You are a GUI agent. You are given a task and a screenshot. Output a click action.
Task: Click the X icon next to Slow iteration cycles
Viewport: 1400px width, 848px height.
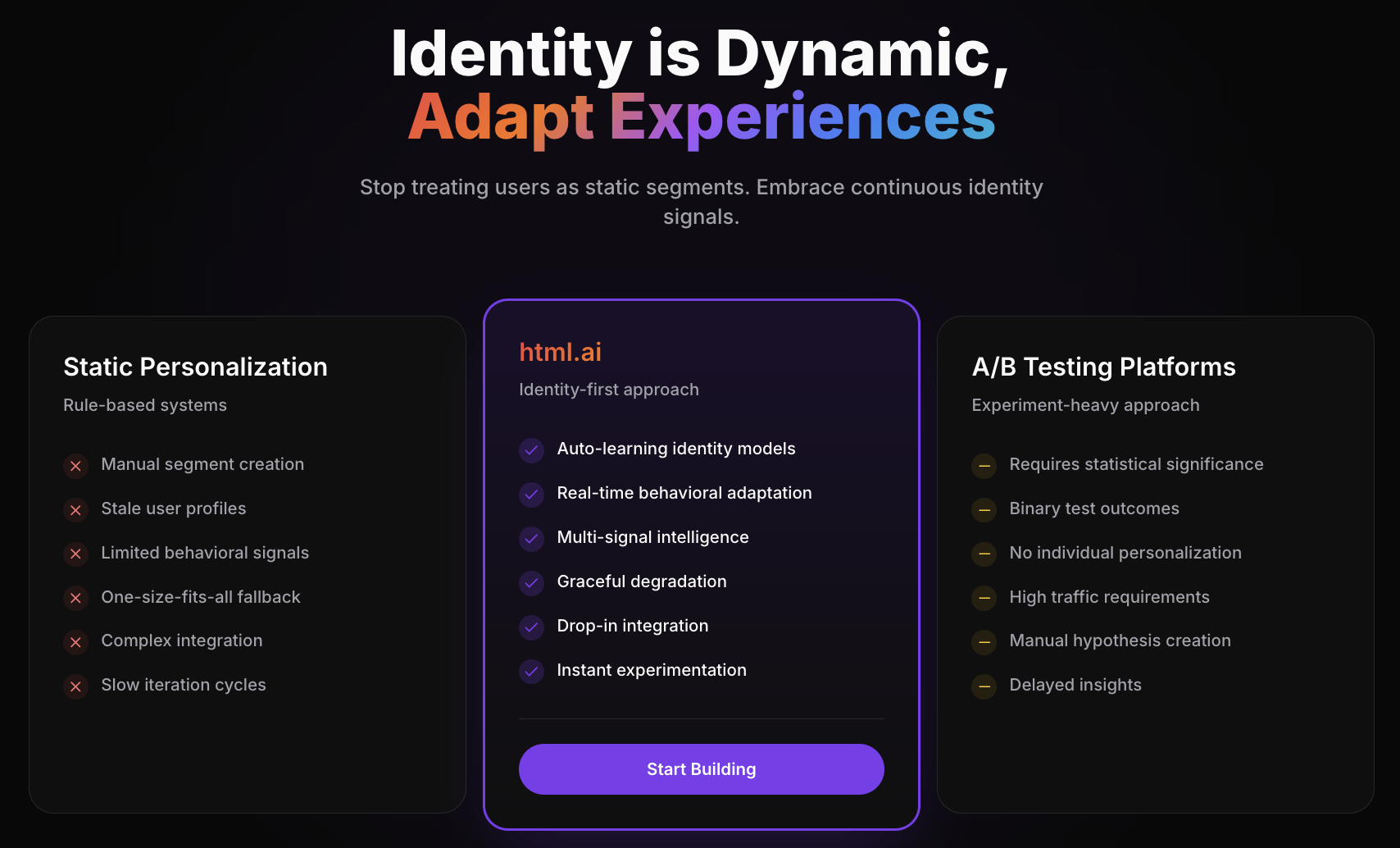76,686
